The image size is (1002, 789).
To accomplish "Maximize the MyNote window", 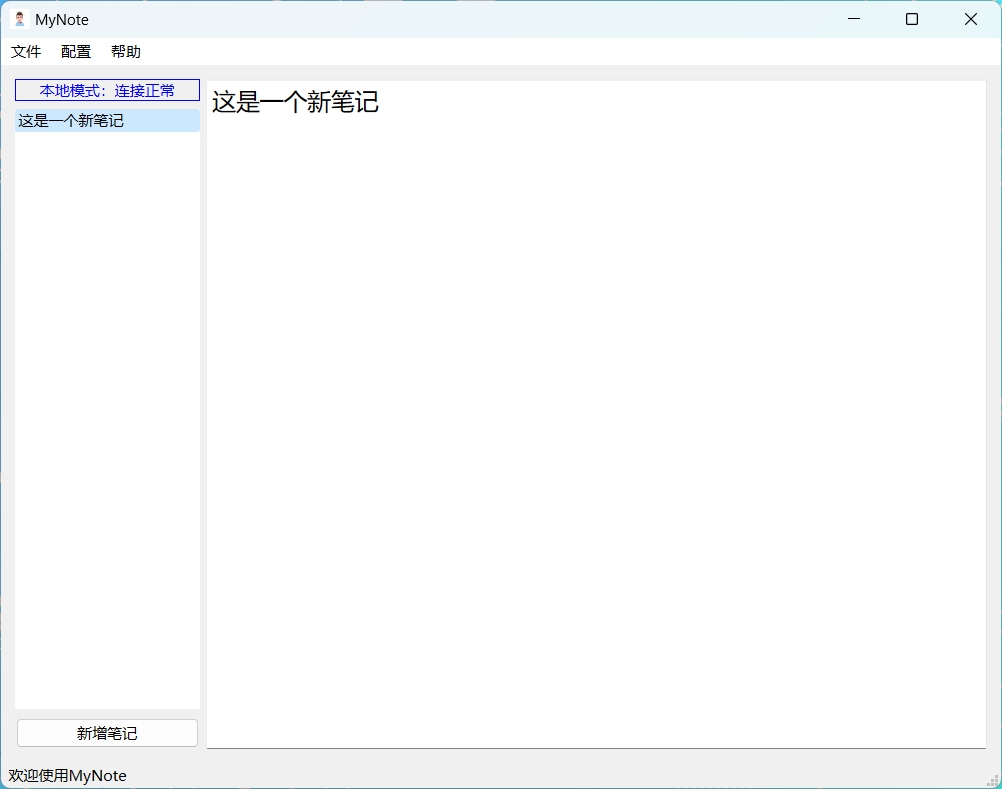I will pyautogui.click(x=912, y=19).
